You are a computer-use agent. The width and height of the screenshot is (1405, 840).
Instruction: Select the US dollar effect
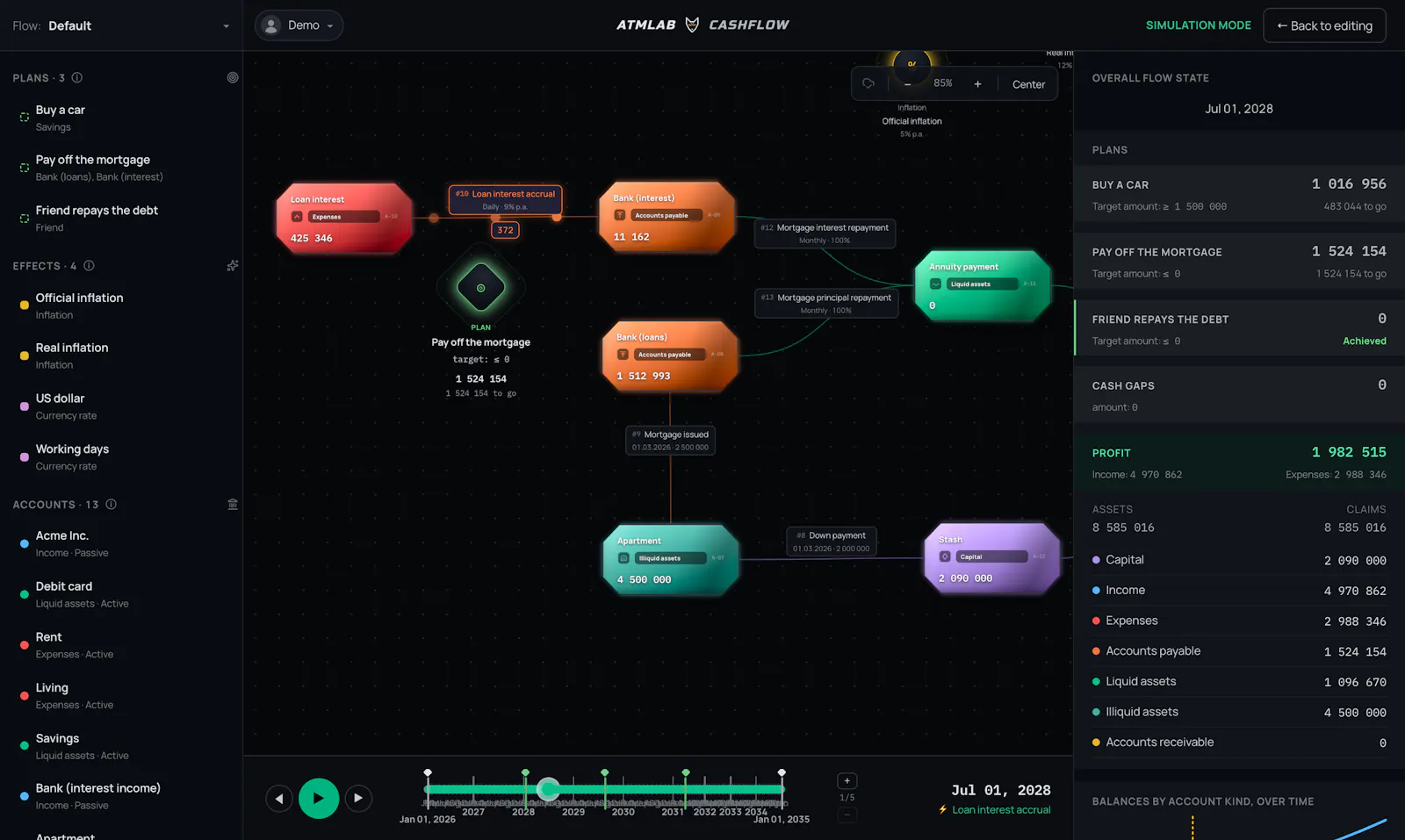click(121, 406)
